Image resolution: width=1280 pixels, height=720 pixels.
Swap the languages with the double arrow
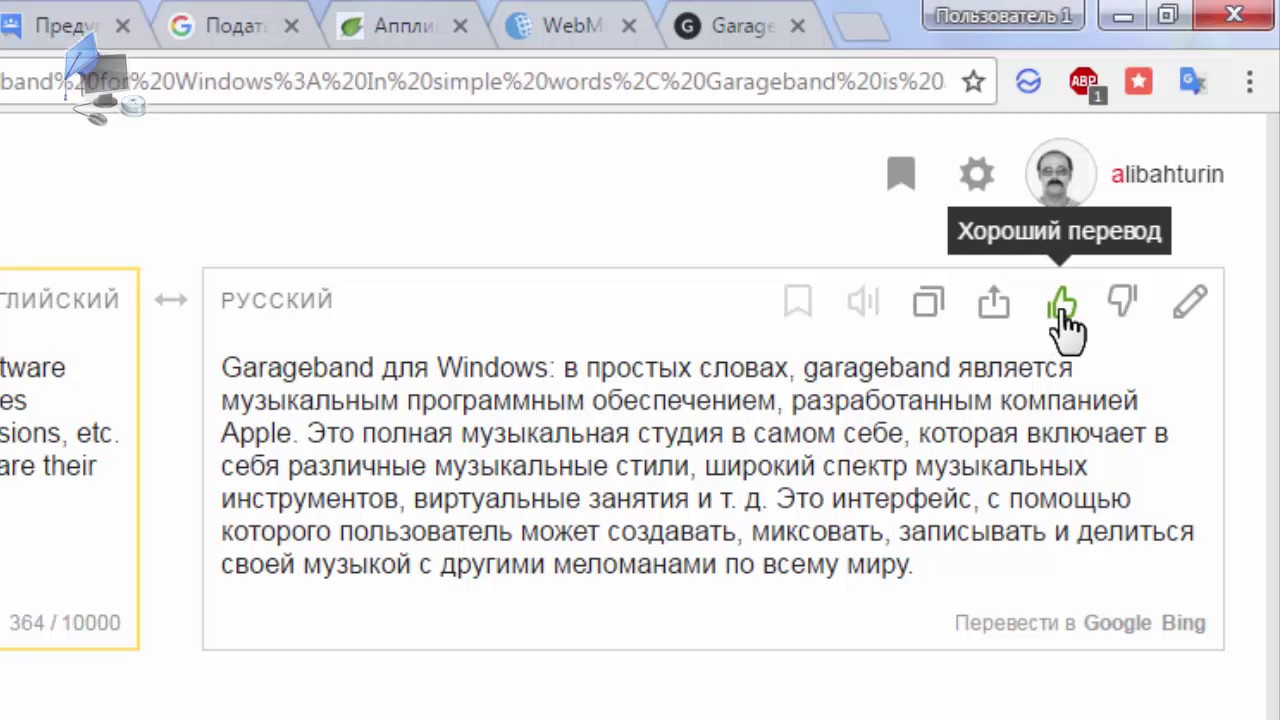click(x=171, y=300)
